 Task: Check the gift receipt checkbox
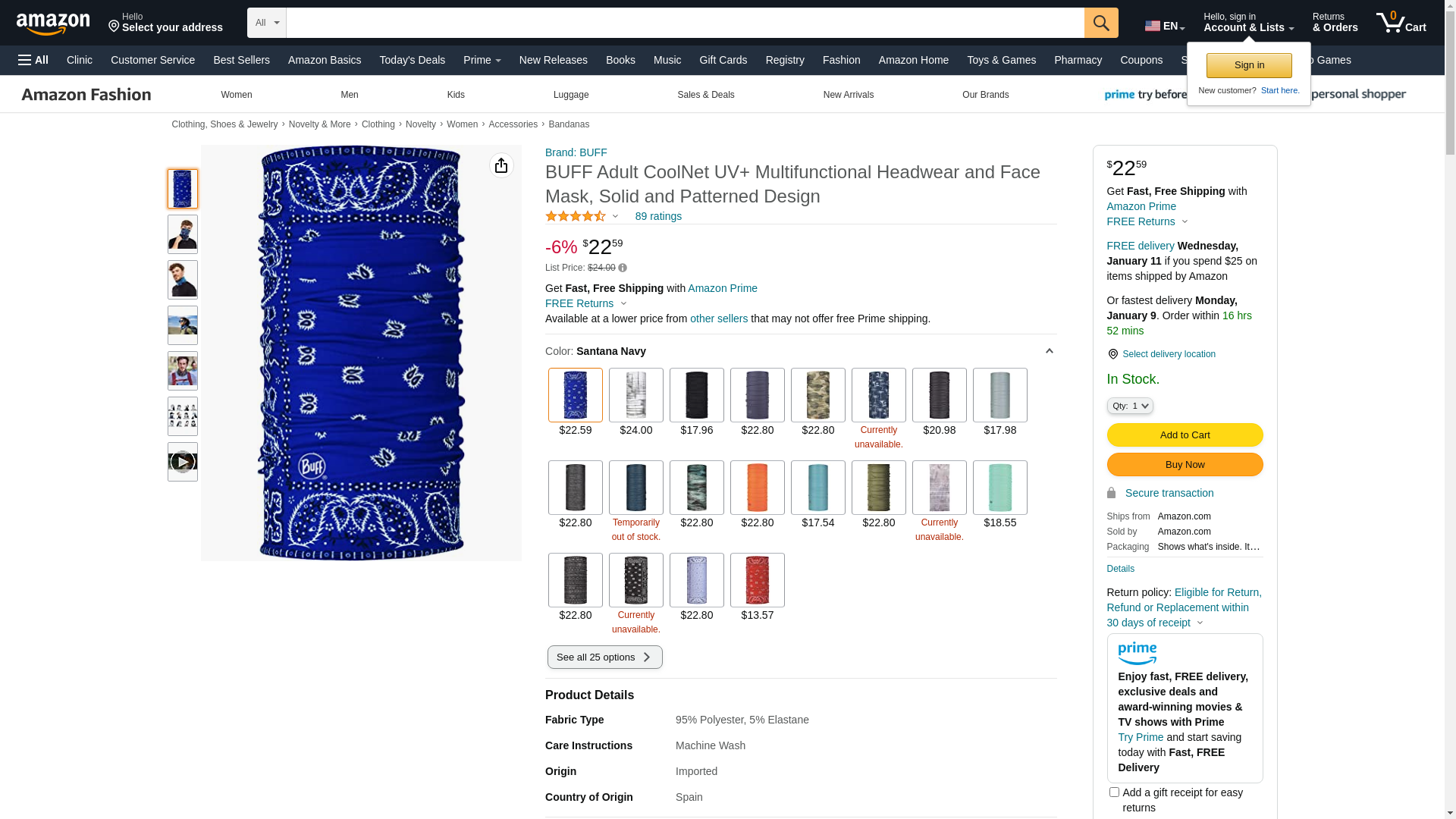1114,792
